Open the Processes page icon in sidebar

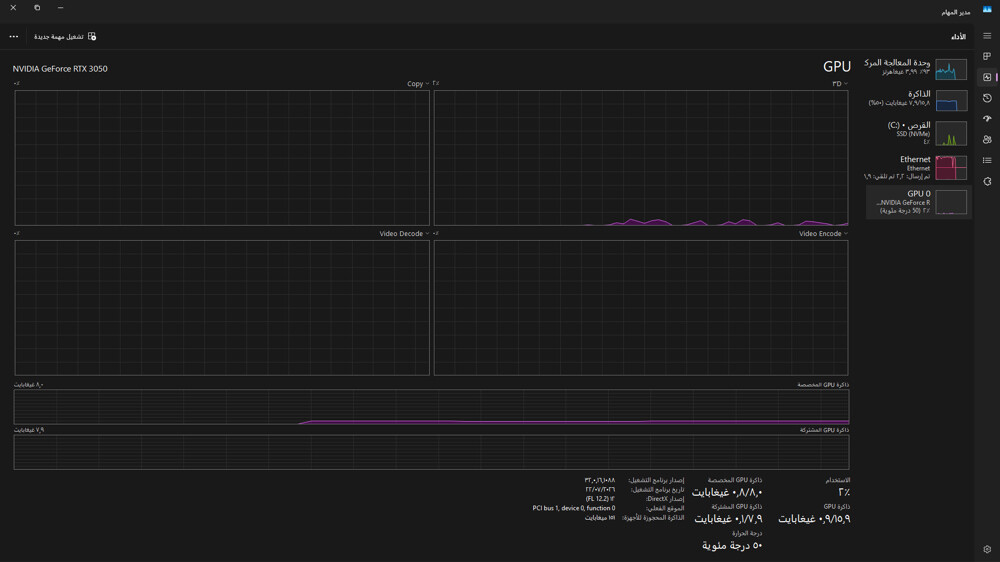(x=987, y=56)
